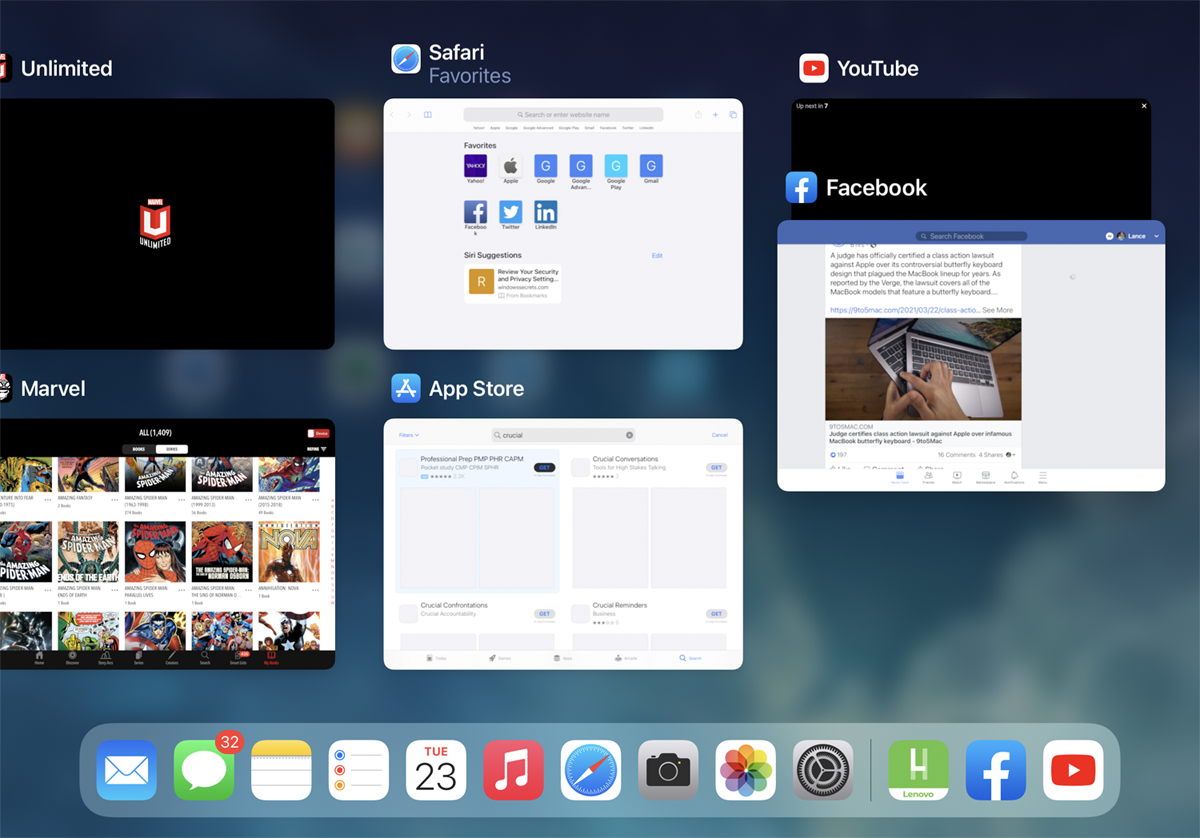This screenshot has height=838, width=1200.
Task: Launch the Music app from dock
Action: coord(513,770)
